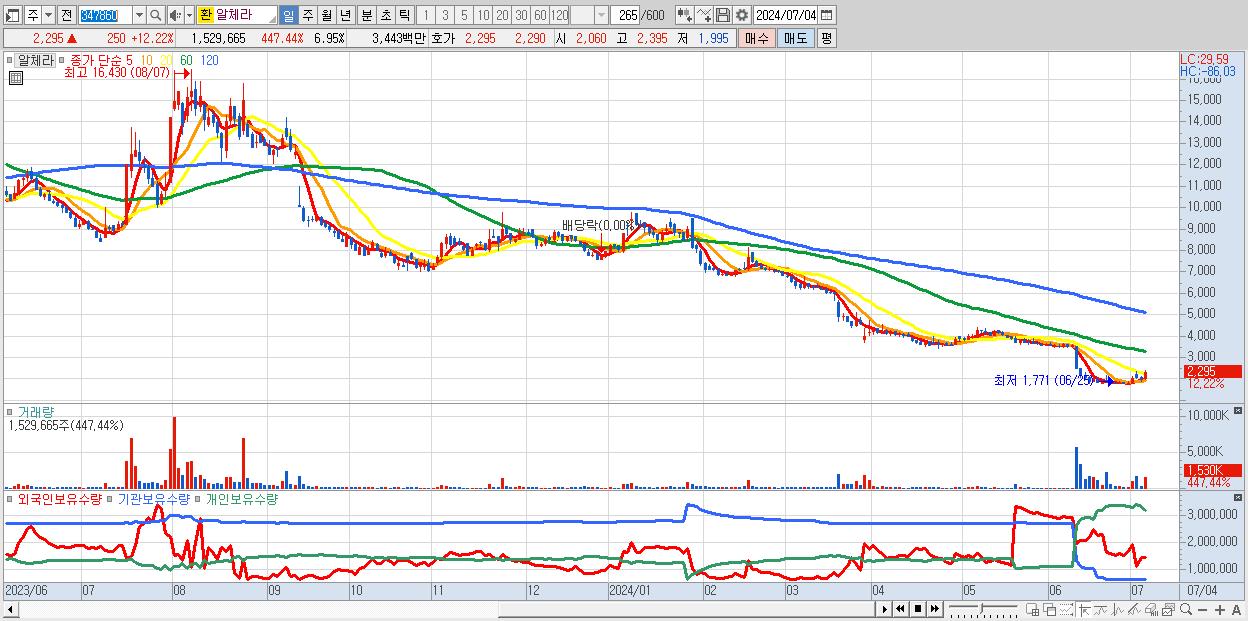Toggle the left chart panel icon
The width and height of the screenshot is (1248, 621).
point(12,15)
